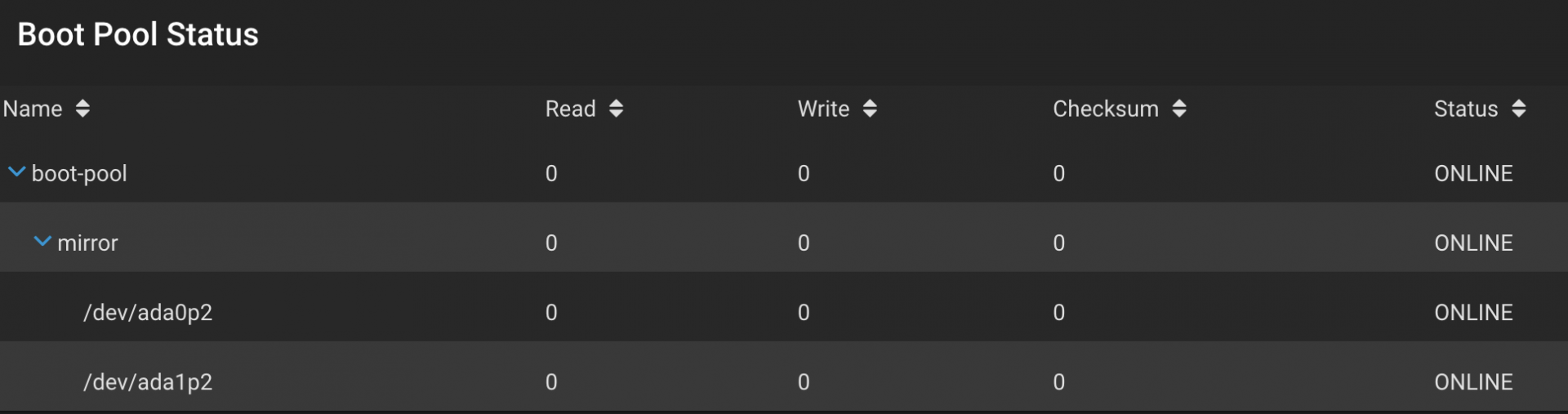Click ONLINE status of boot-pool row
The height and width of the screenshot is (414, 1568).
[1473, 174]
